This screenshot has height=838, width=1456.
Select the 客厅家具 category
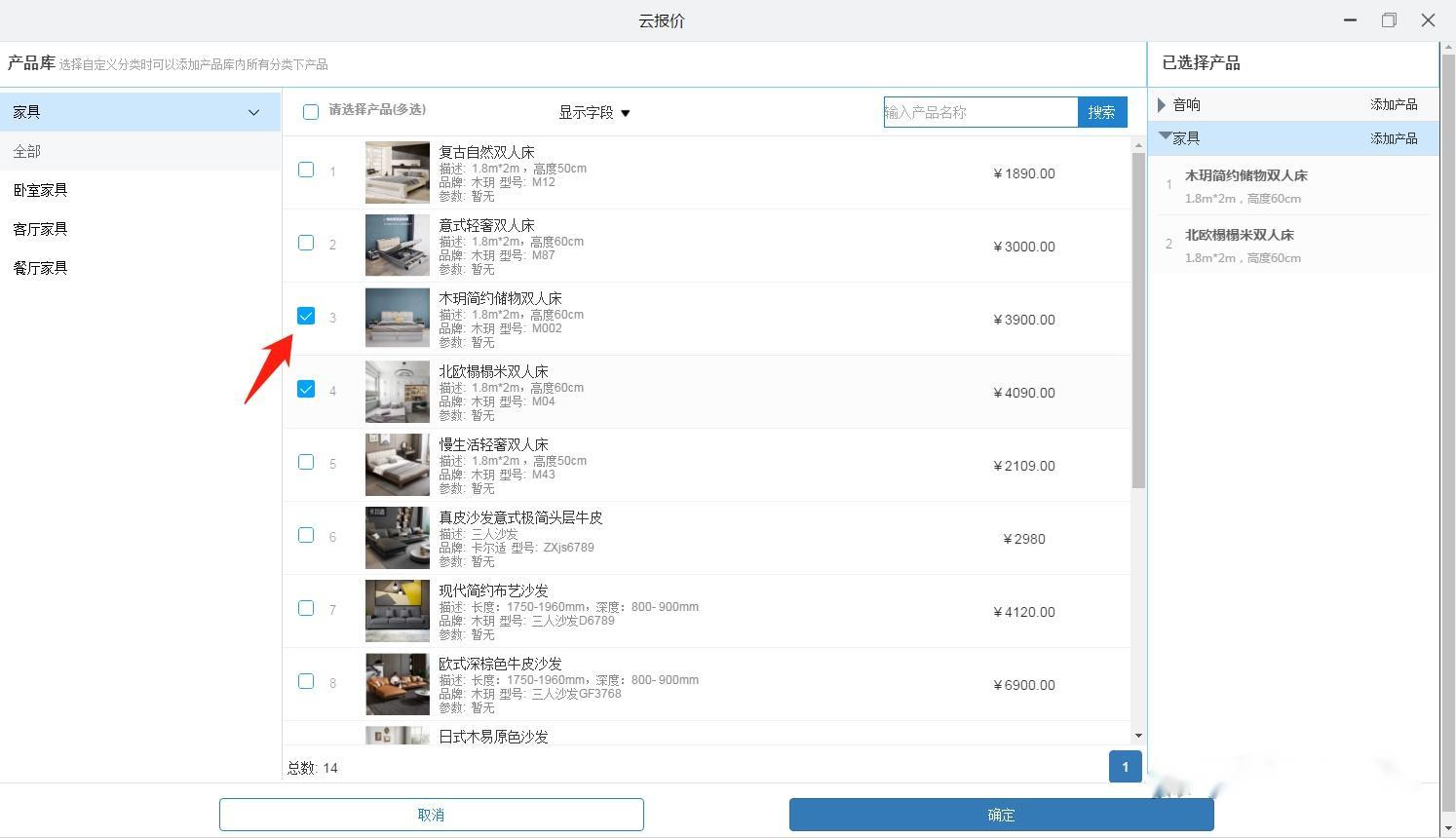pos(40,229)
